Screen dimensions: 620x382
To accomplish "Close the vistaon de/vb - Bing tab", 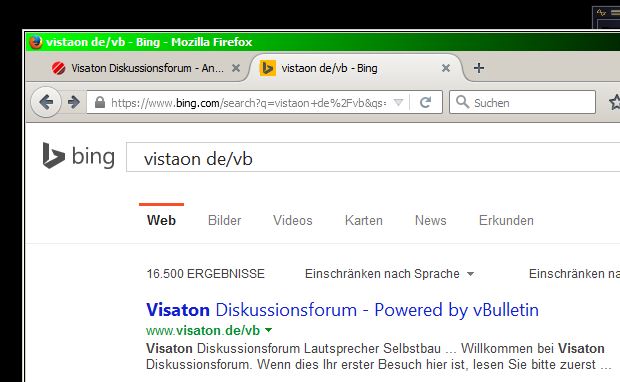I will coord(446,68).
